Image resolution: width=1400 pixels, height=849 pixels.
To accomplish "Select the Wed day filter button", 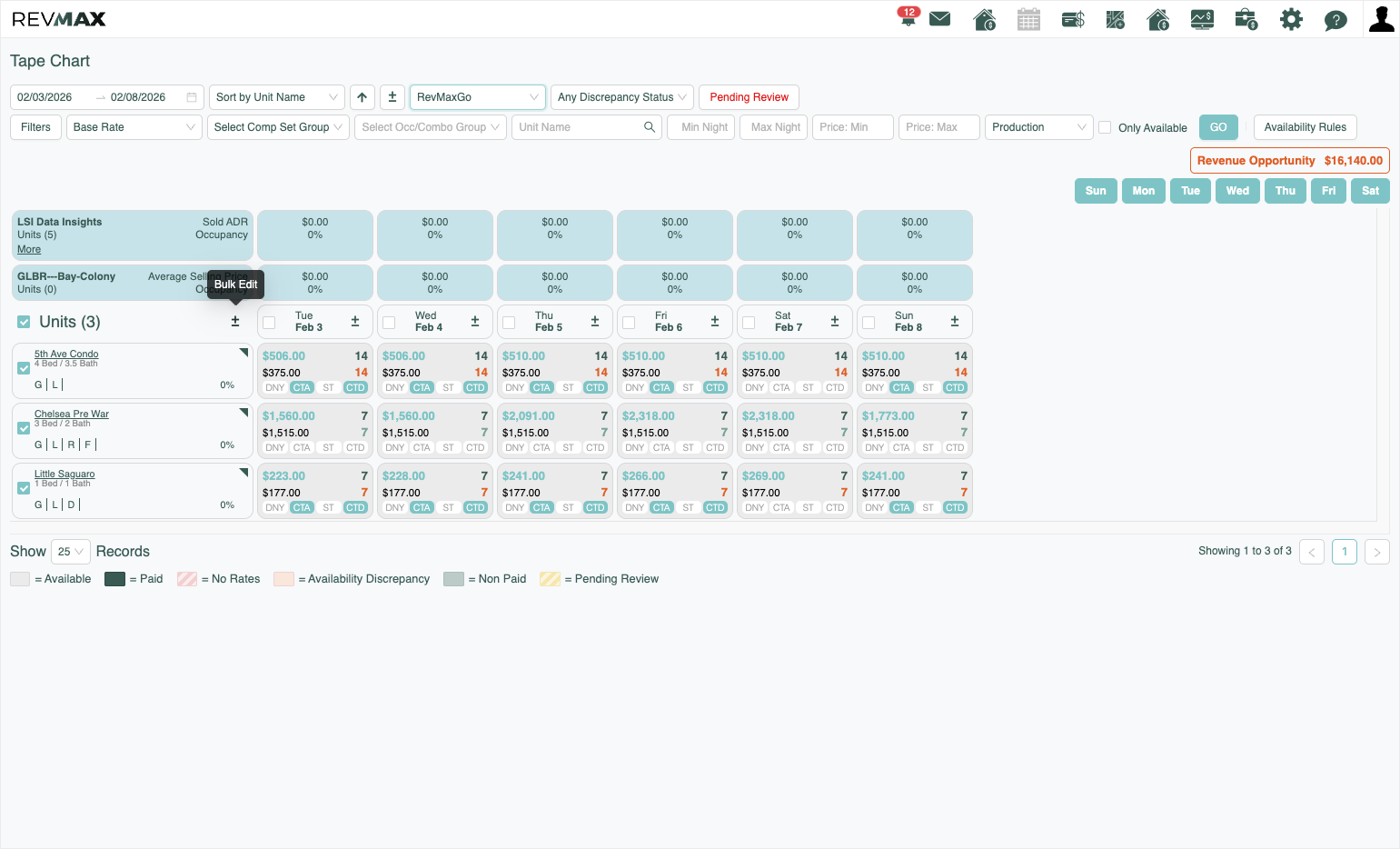I will (1237, 191).
